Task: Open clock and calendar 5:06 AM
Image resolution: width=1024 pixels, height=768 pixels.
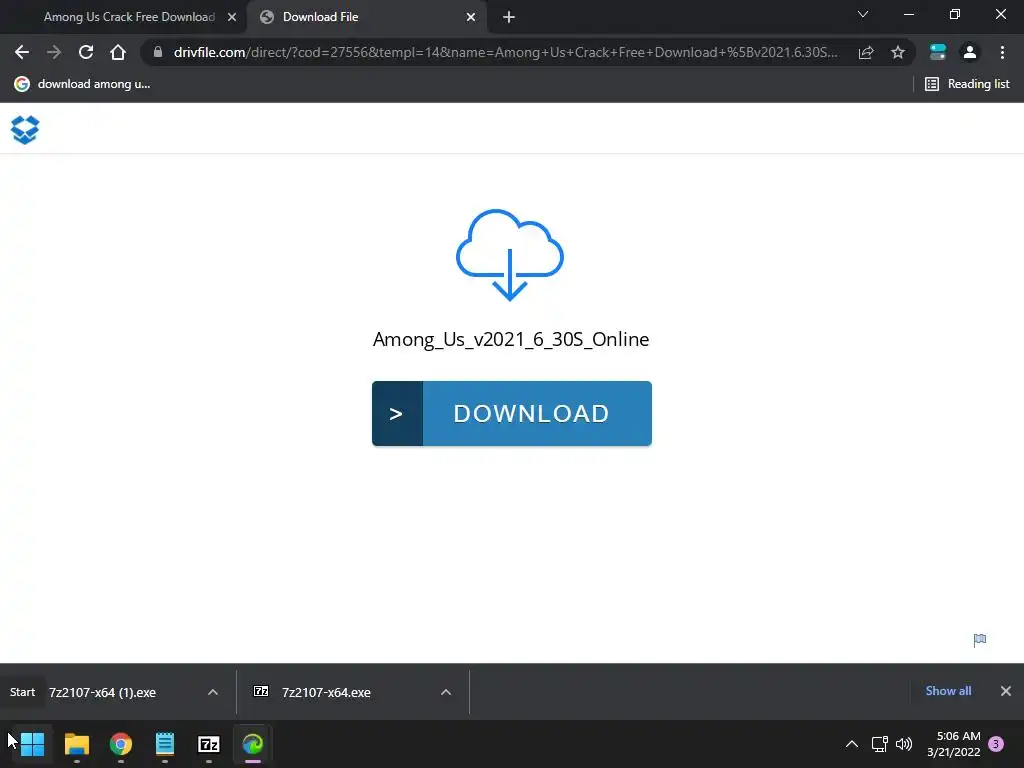Action: [953, 744]
